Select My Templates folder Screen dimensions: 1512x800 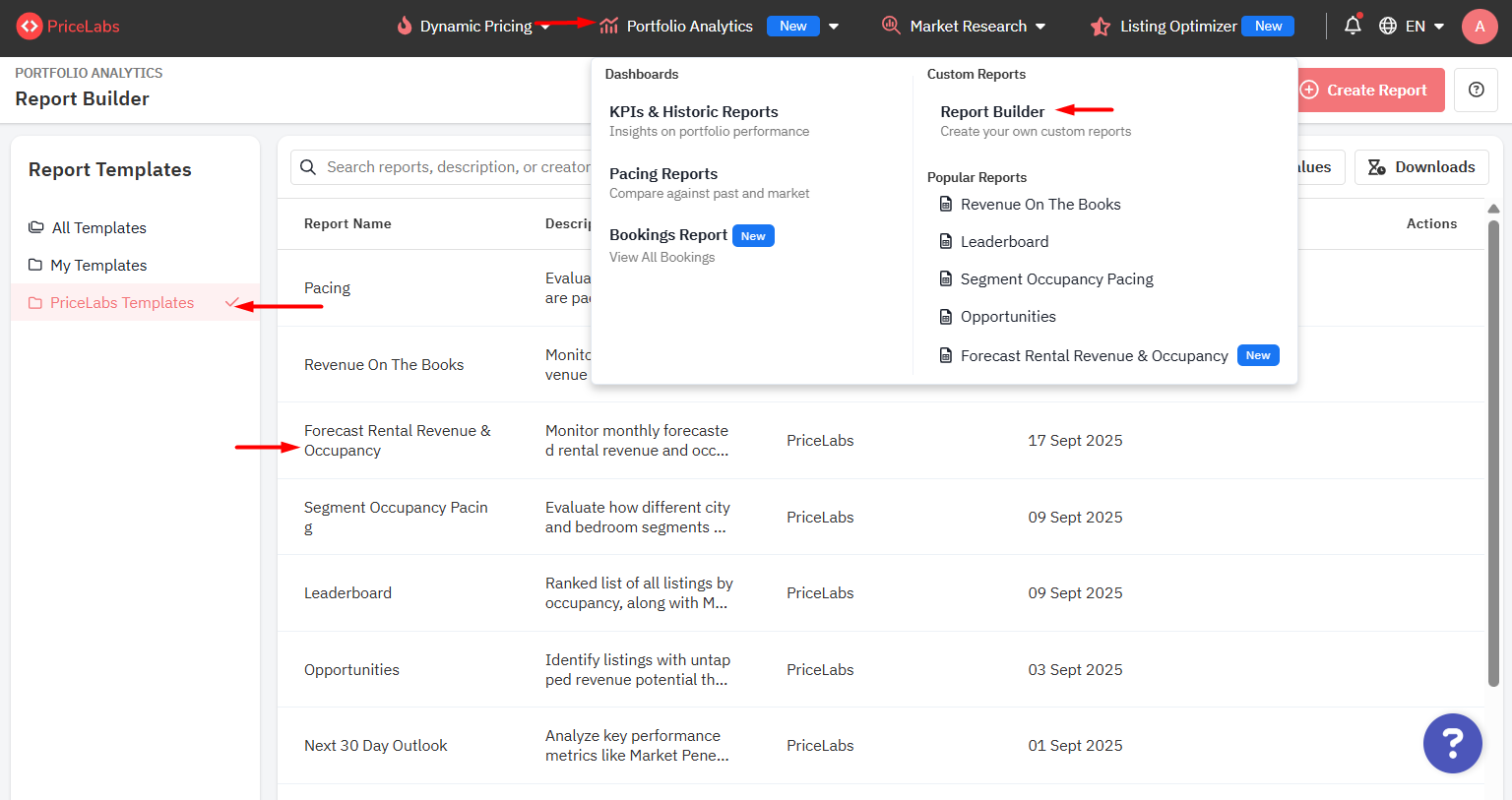[x=98, y=266]
